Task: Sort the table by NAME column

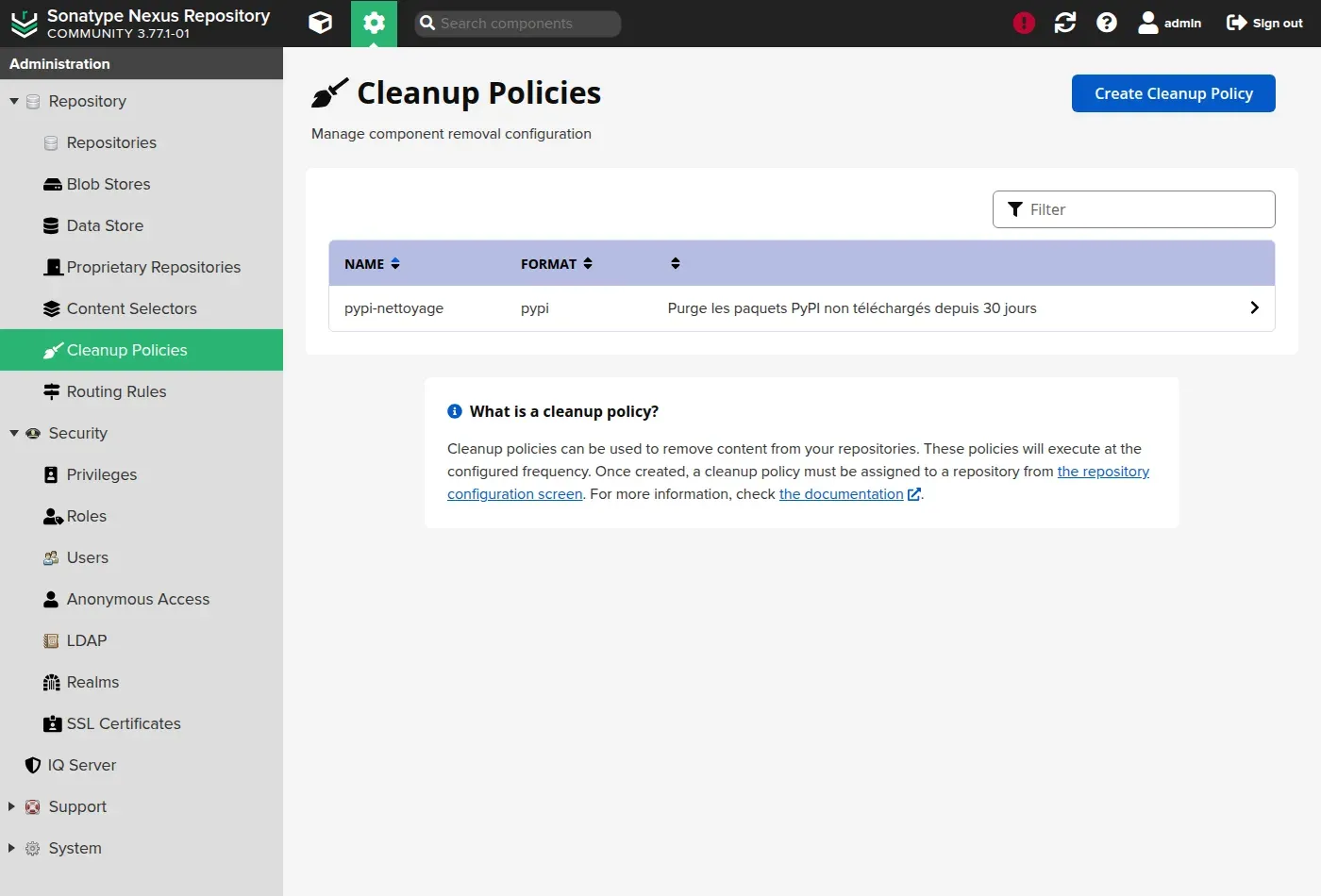Action: (372, 264)
